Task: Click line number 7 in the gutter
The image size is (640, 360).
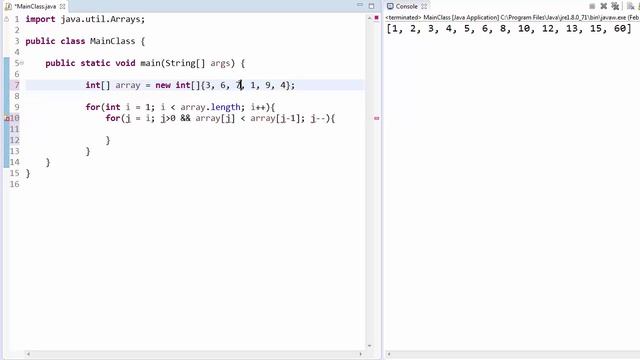Action: (x=17, y=85)
